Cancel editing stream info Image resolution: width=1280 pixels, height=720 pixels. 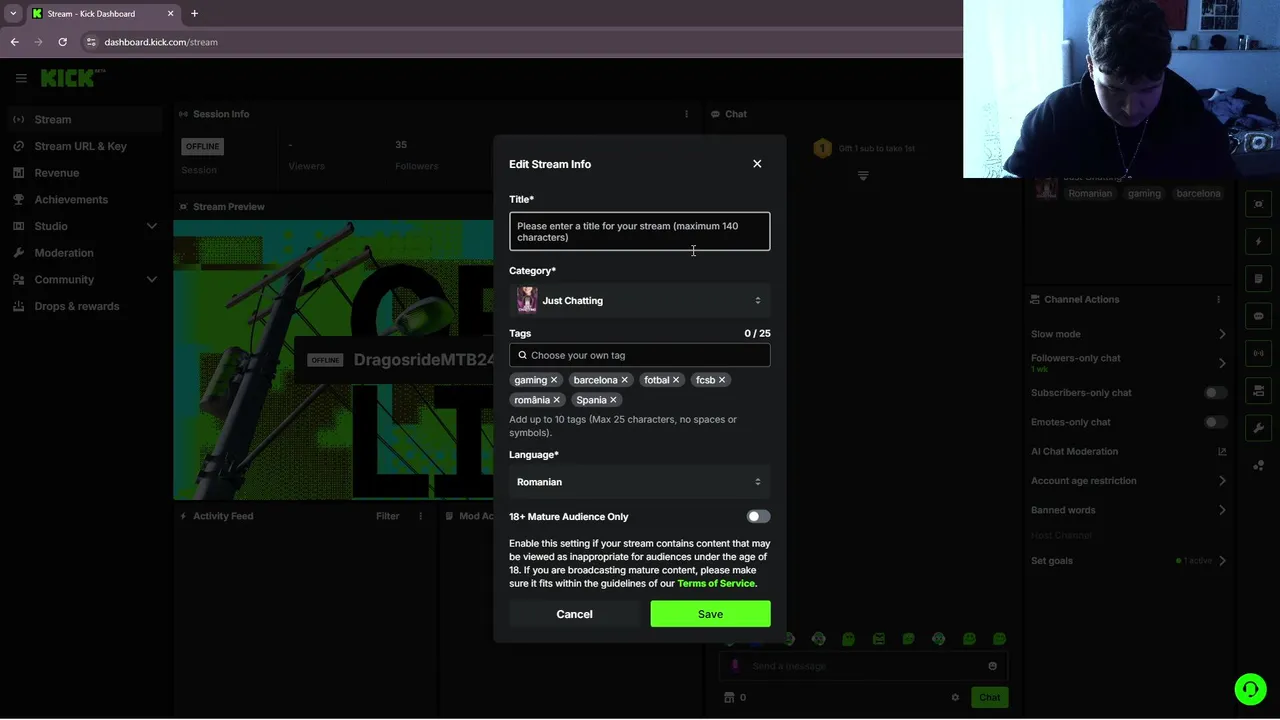tap(574, 614)
